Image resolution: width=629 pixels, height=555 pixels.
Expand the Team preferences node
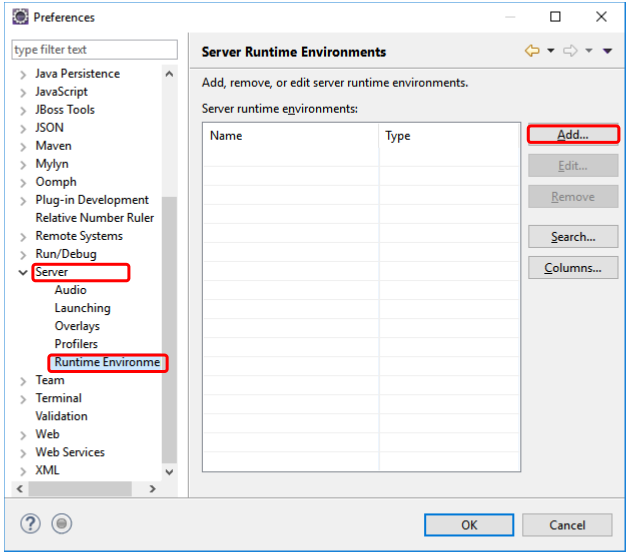23,381
